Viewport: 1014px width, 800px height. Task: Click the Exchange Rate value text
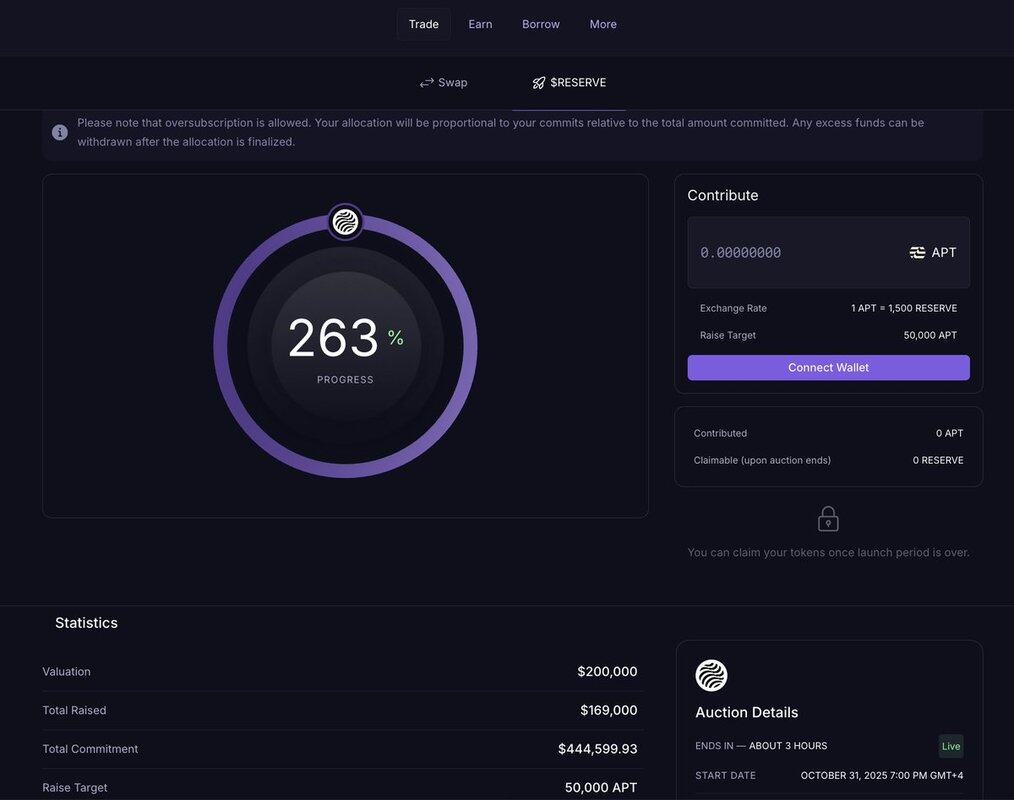[x=903, y=308]
